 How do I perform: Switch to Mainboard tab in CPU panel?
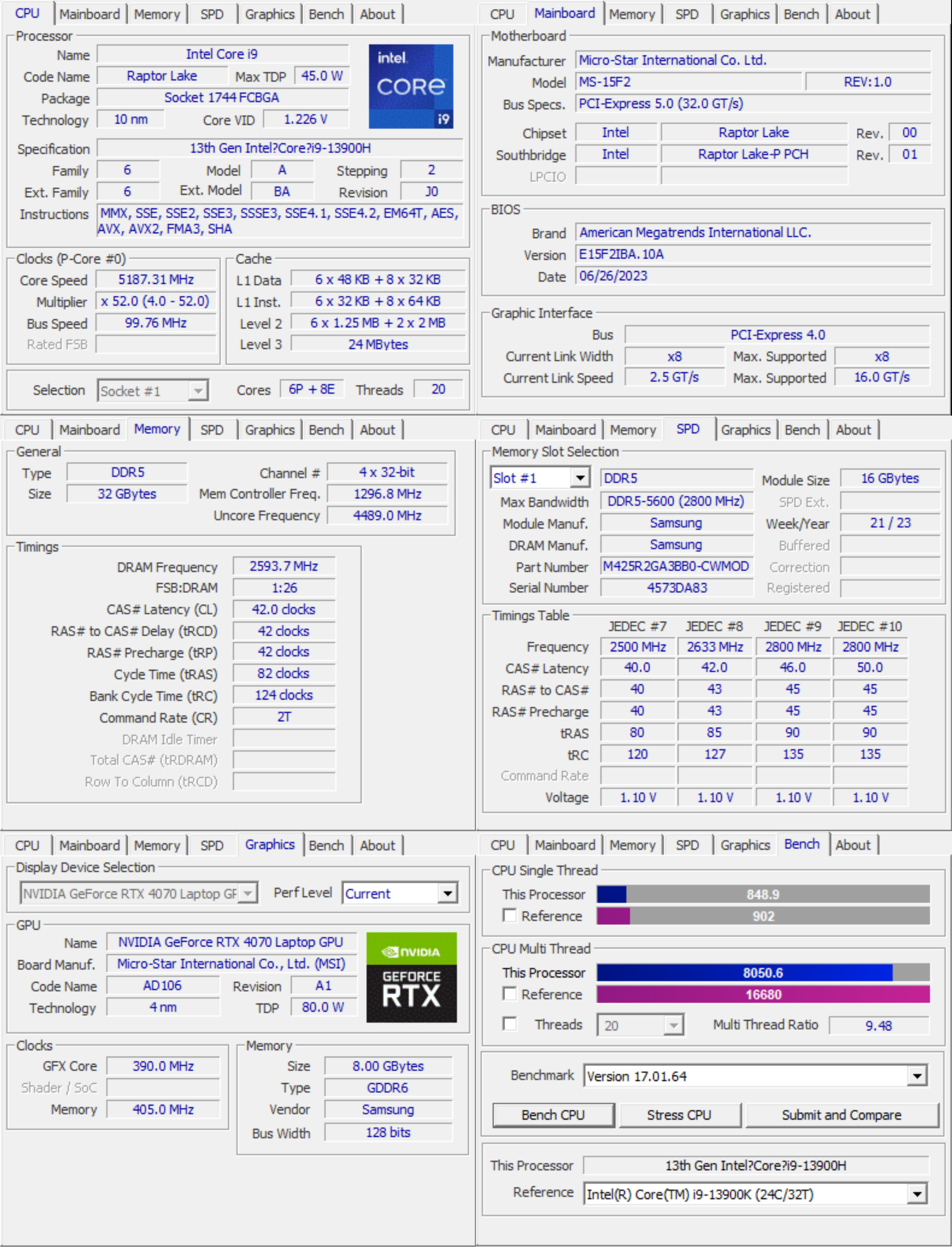90,14
